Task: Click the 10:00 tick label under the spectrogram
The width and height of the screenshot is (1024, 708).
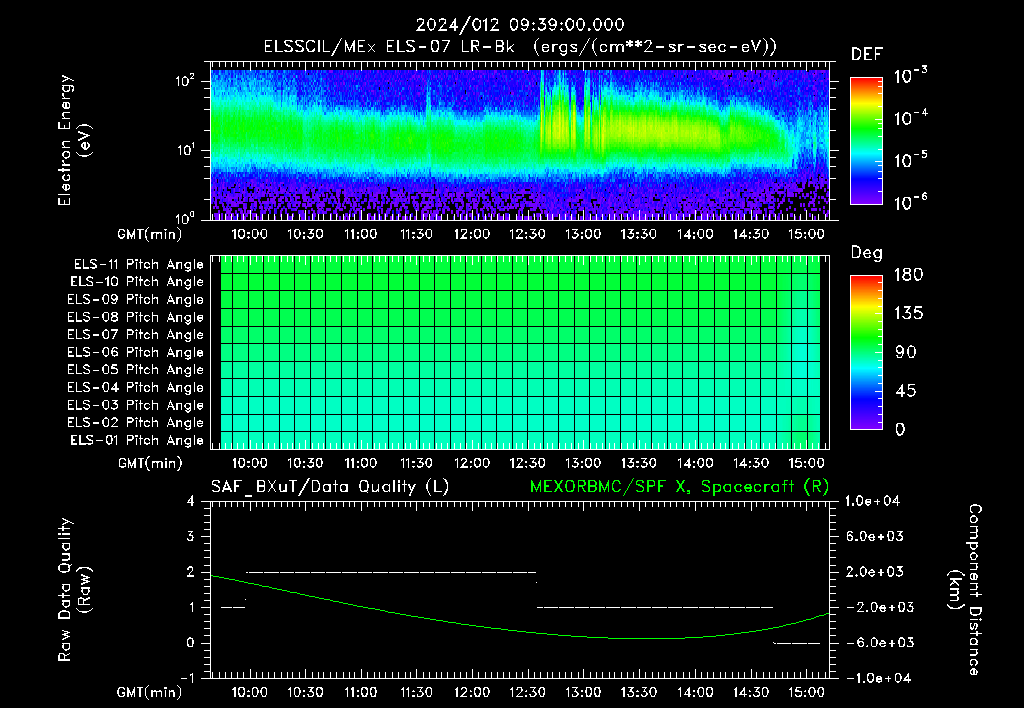Action: coord(249,234)
